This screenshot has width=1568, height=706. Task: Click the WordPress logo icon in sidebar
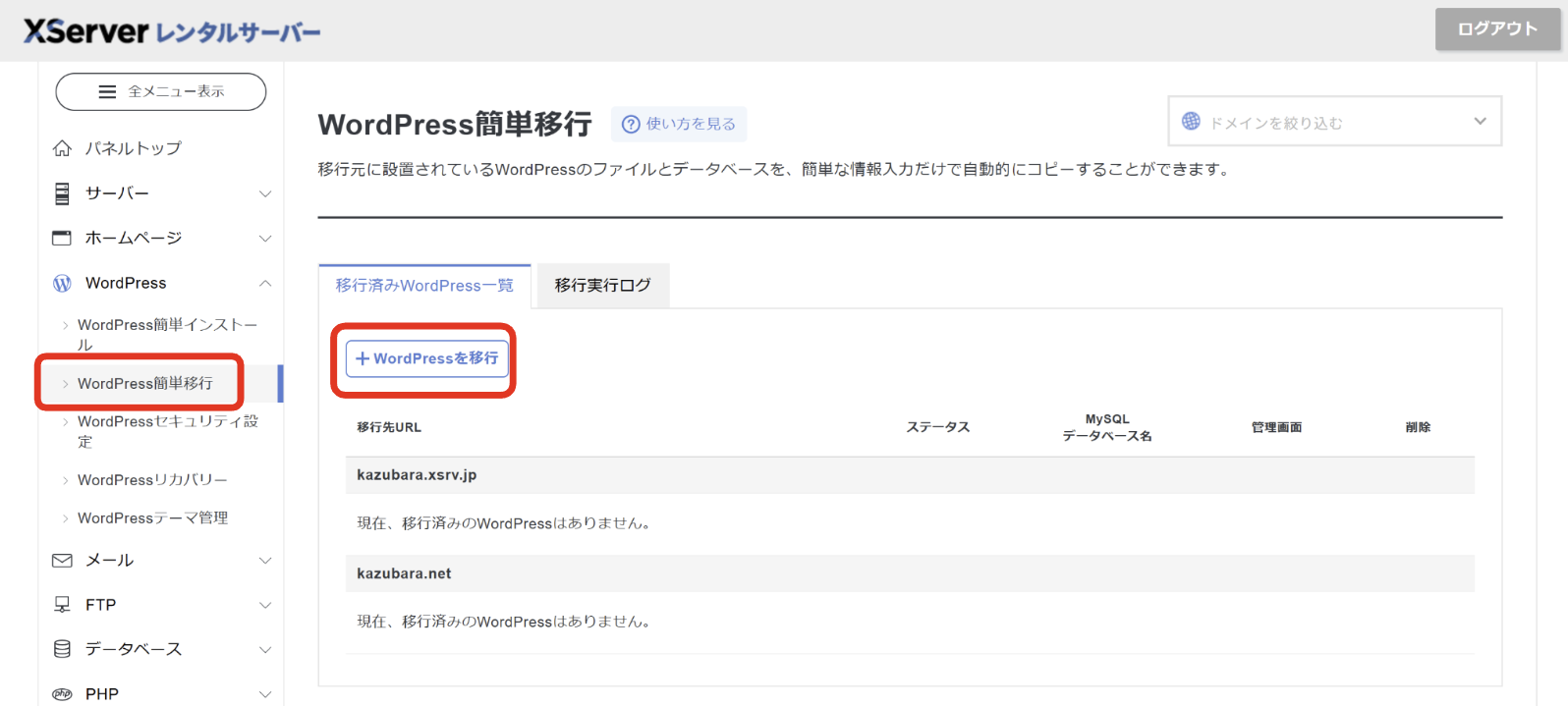click(62, 284)
